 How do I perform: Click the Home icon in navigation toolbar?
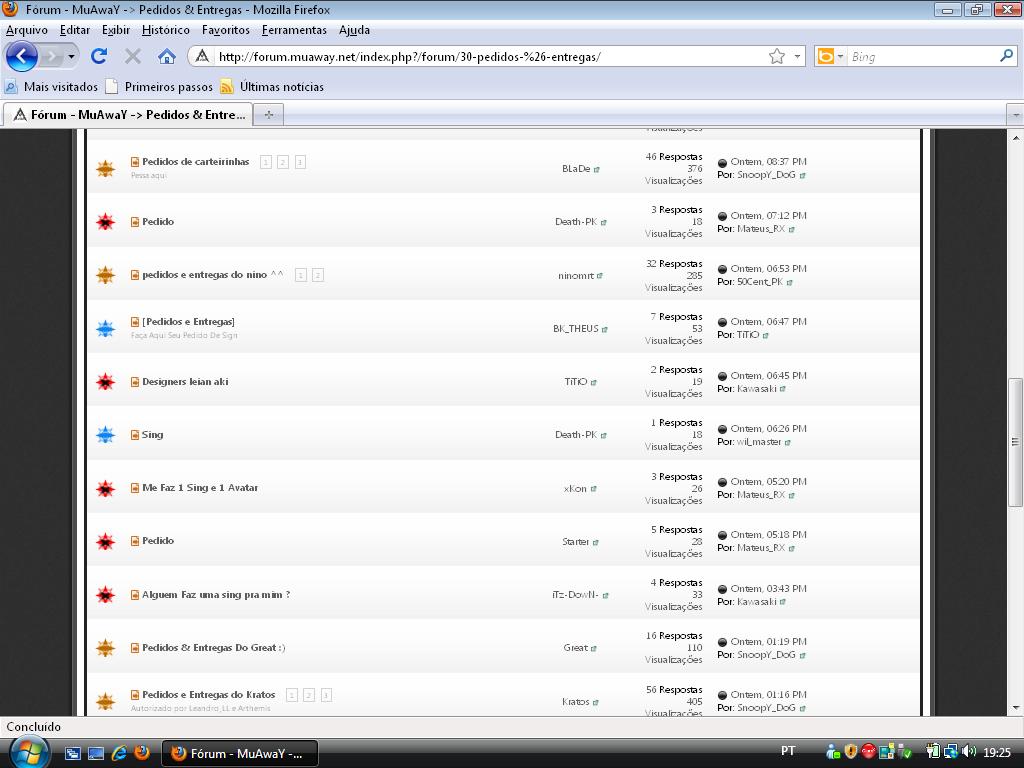pos(167,56)
